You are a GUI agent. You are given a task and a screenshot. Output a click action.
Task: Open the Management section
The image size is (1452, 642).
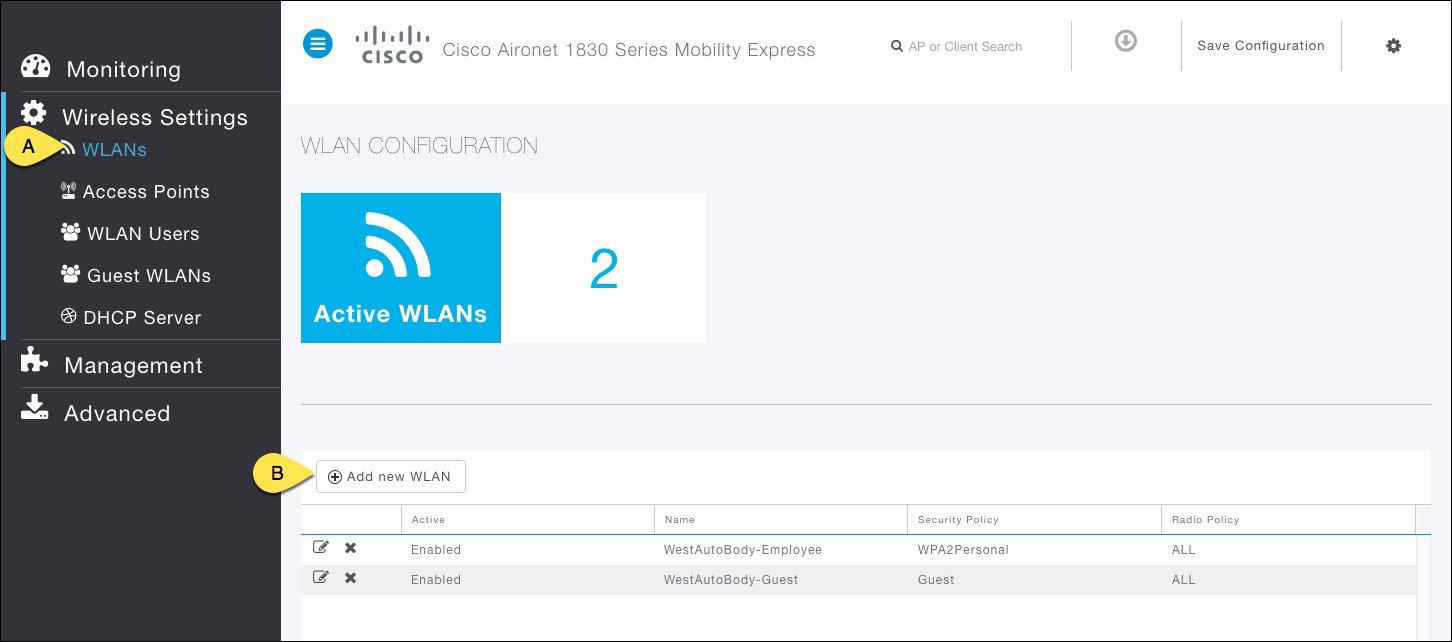[133, 365]
